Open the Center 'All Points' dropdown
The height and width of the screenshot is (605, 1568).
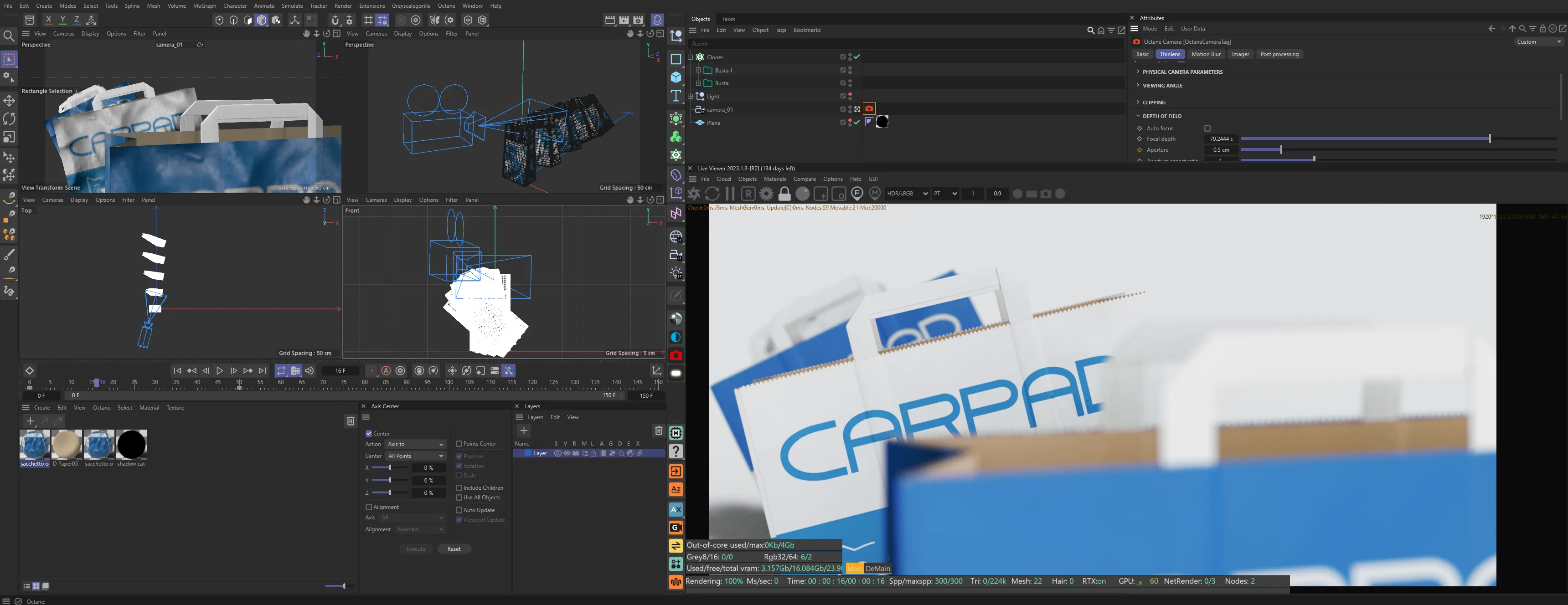pyautogui.click(x=416, y=456)
